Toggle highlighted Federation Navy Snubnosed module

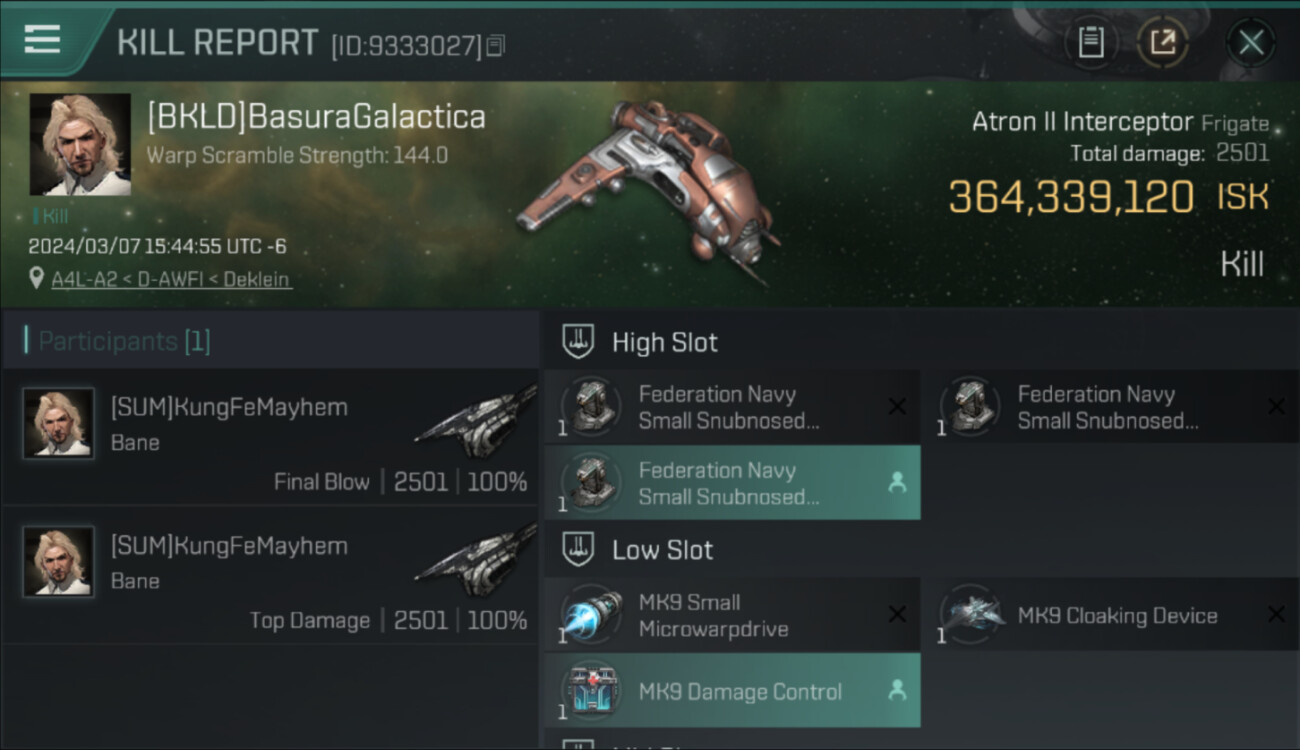[x=732, y=483]
